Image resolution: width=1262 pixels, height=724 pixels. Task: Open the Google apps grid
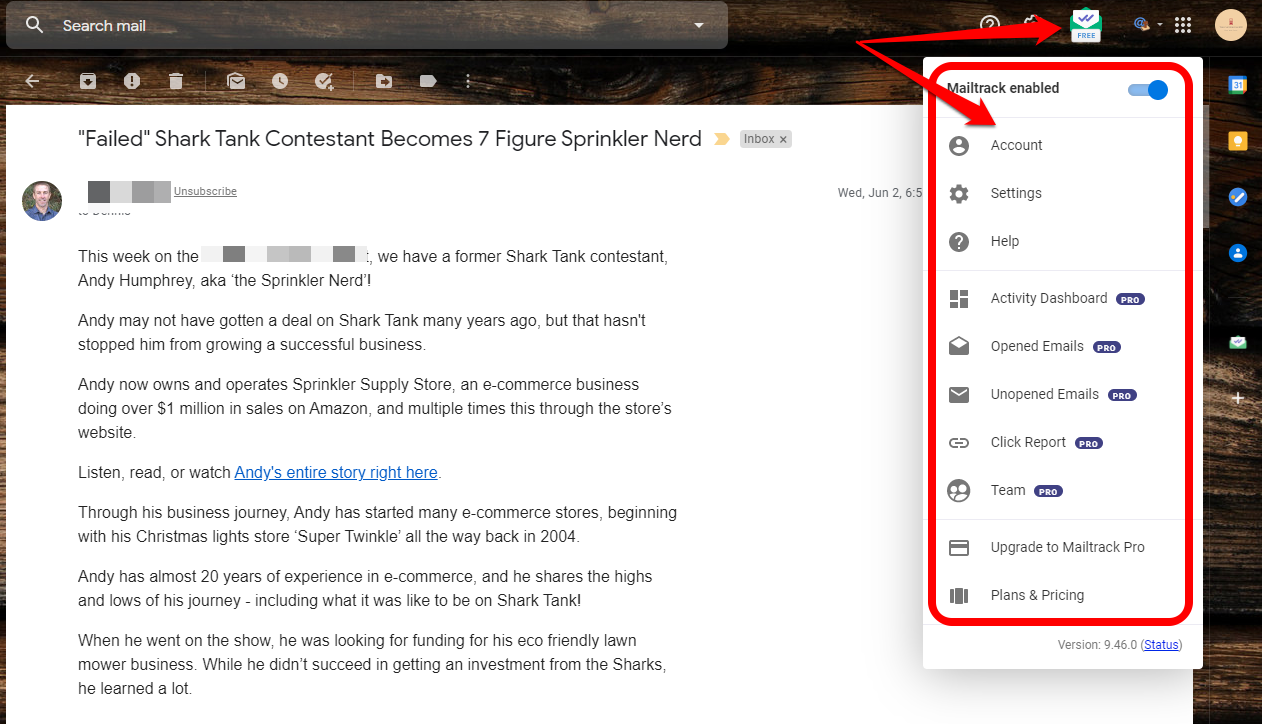1183,25
